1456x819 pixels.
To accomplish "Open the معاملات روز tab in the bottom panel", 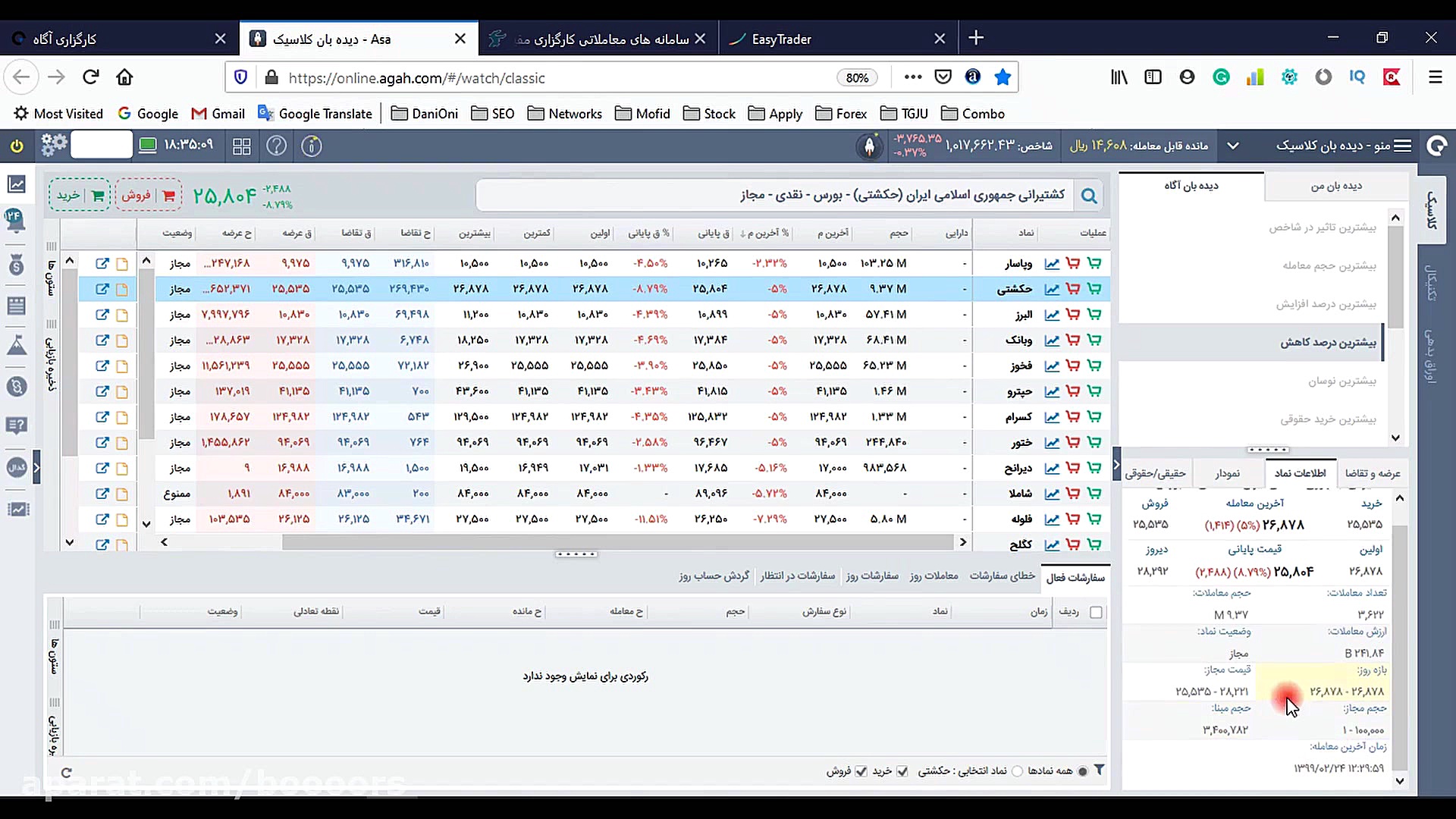I will point(935,576).
